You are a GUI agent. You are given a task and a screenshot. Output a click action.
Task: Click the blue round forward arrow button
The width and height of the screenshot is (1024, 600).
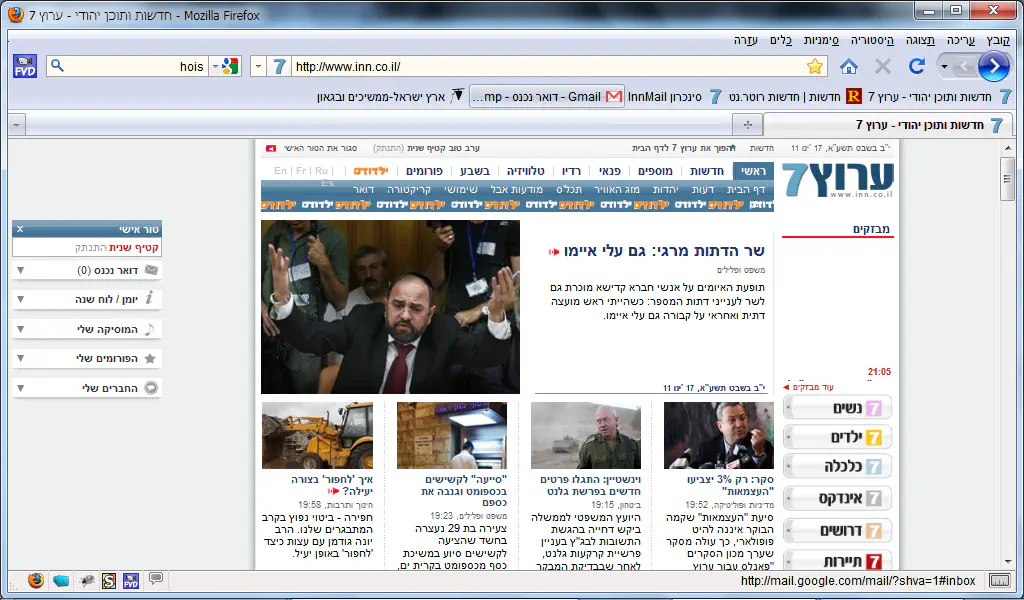(992, 67)
